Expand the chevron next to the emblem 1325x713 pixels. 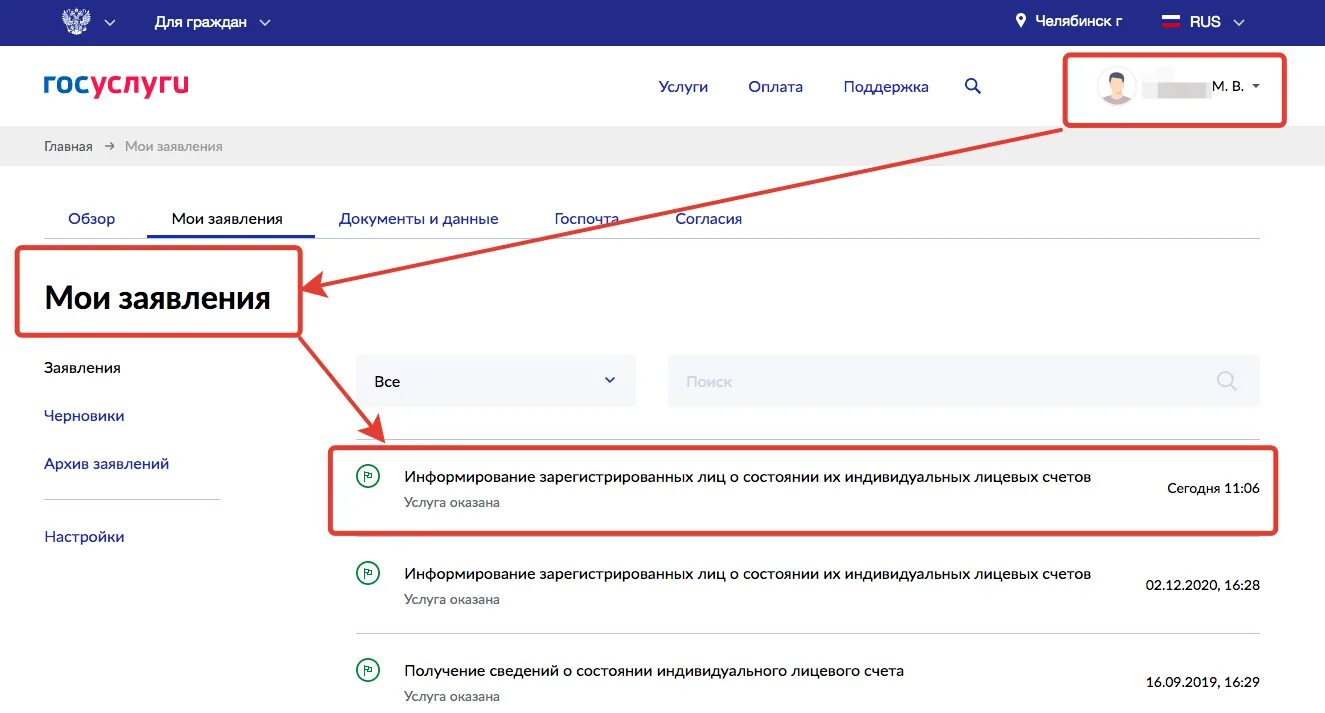coord(110,22)
